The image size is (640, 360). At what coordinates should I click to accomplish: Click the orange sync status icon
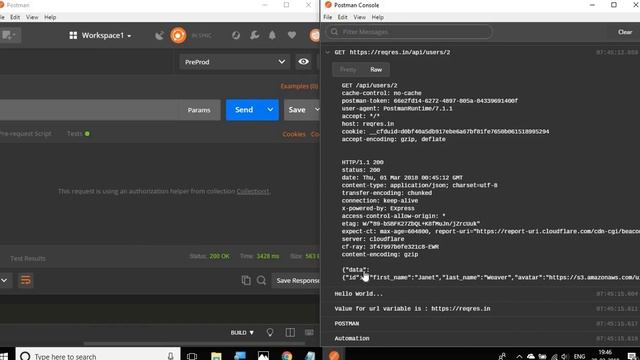pos(178,36)
